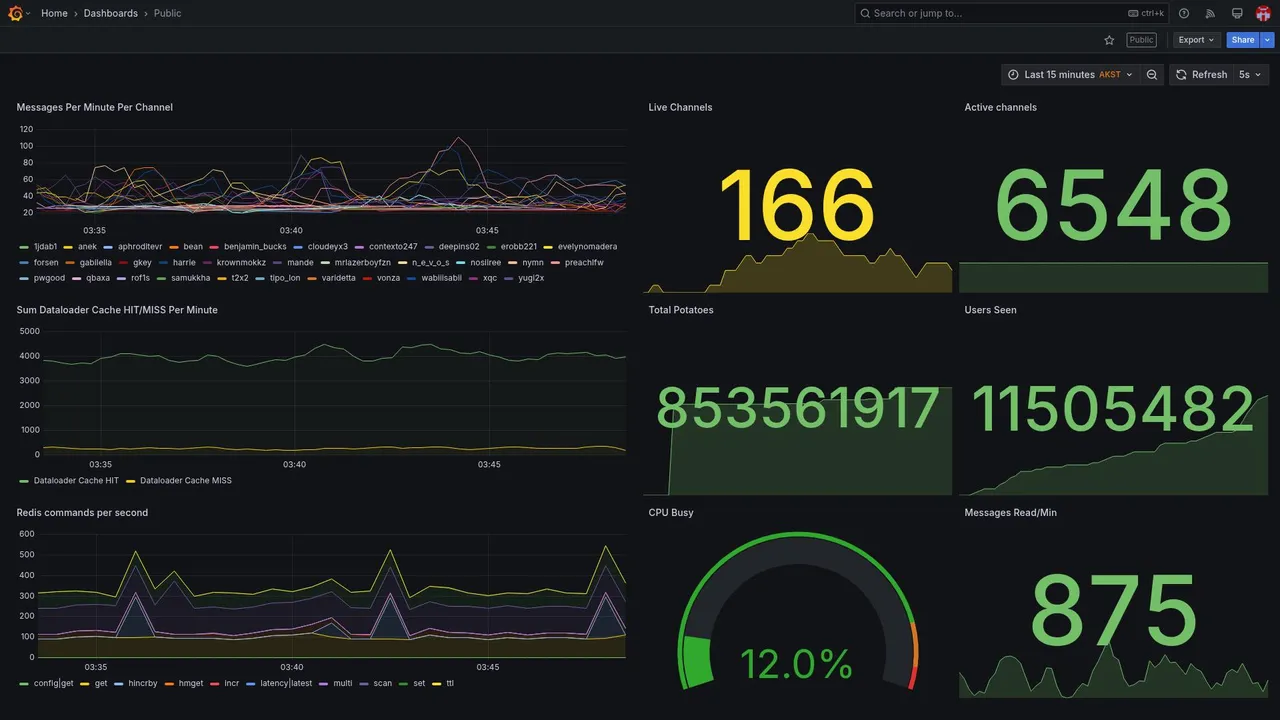The image size is (1280, 720).
Task: Star this dashboard as favorite
Action: click(1109, 40)
